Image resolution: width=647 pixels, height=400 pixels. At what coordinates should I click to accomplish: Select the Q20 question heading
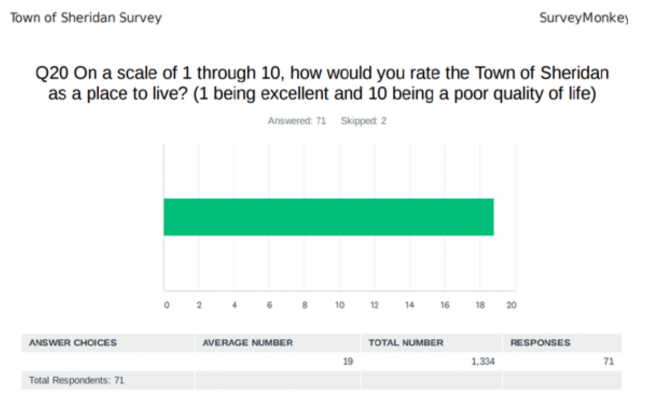tap(322, 83)
